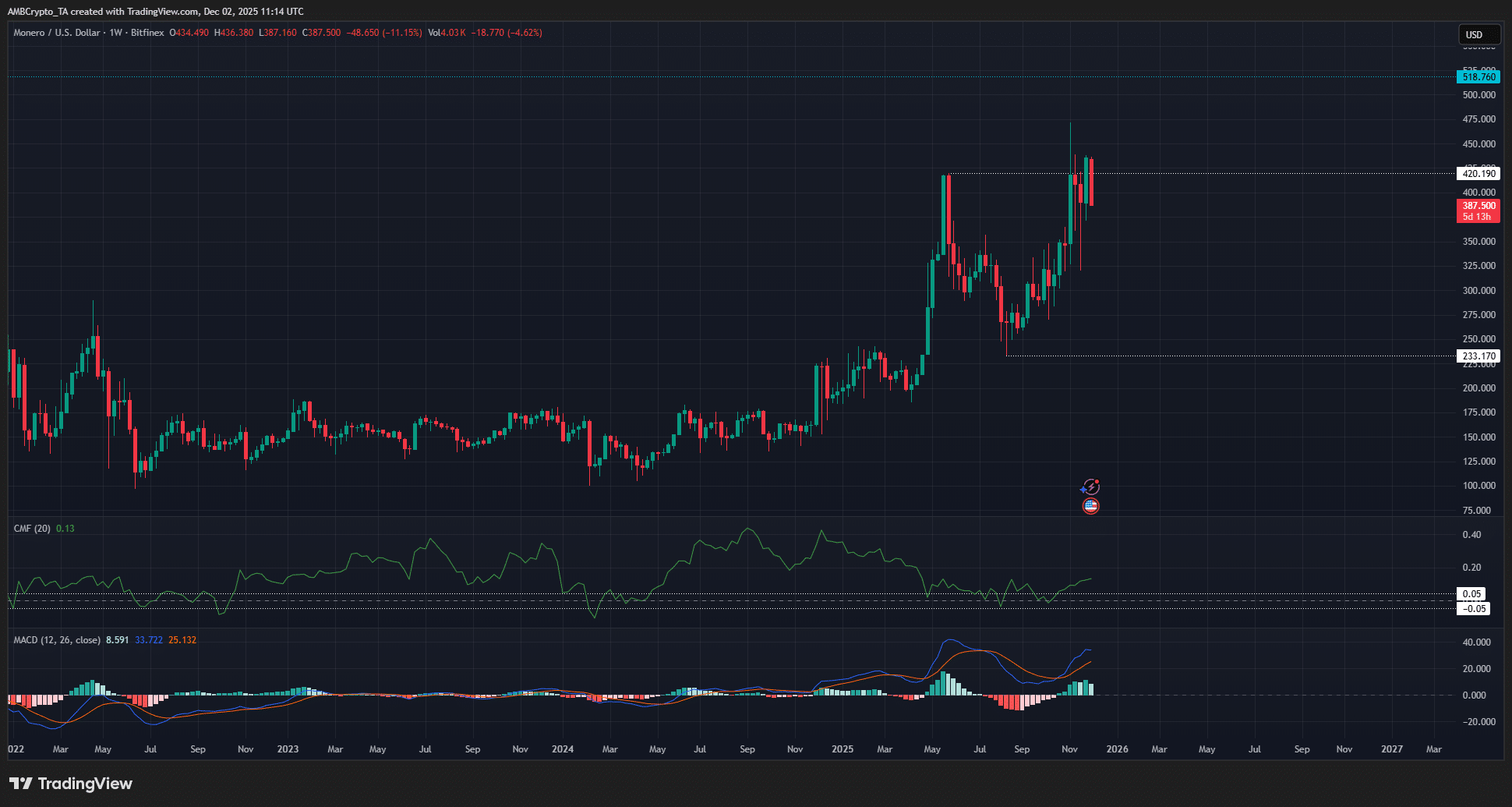Image resolution: width=1512 pixels, height=807 pixels.
Task: Select the MACD (12, 26, close) indicator label
Action: tap(57, 640)
